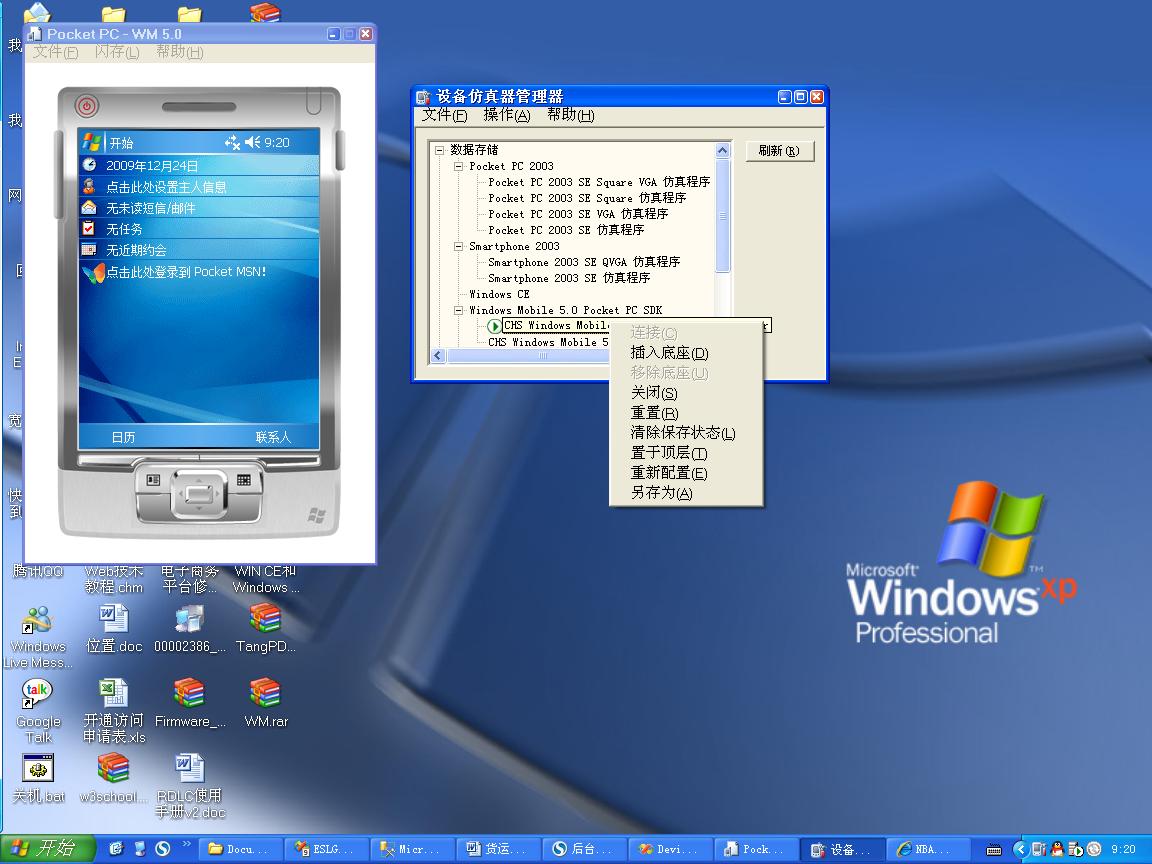Click the green running-emulator play icon in tree
The image size is (1152, 864).
(x=494, y=326)
